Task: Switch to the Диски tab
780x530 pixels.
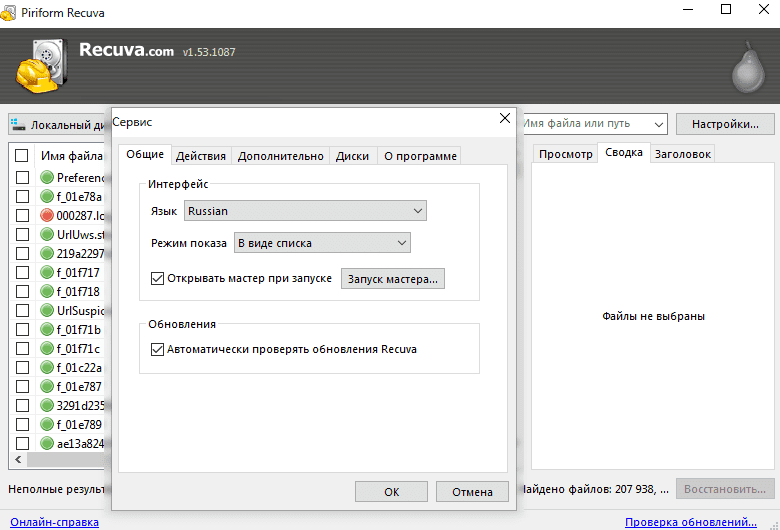Action: [352, 156]
